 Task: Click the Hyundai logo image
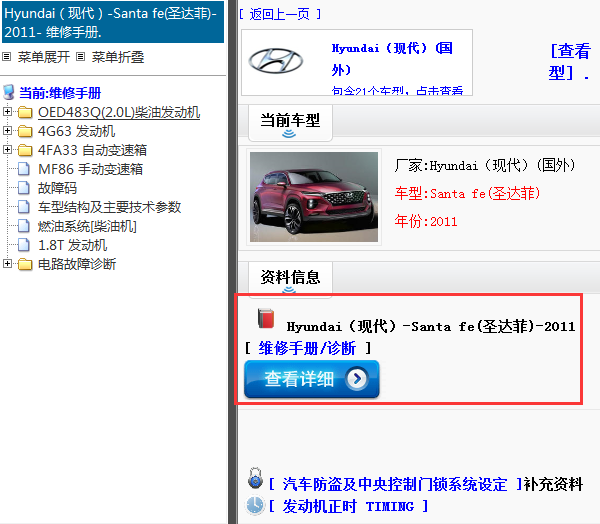276,61
